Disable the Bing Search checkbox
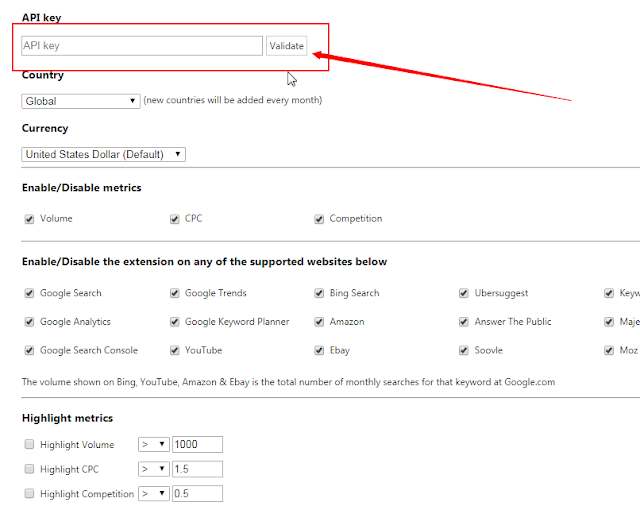This screenshot has width=640, height=506. 319,293
